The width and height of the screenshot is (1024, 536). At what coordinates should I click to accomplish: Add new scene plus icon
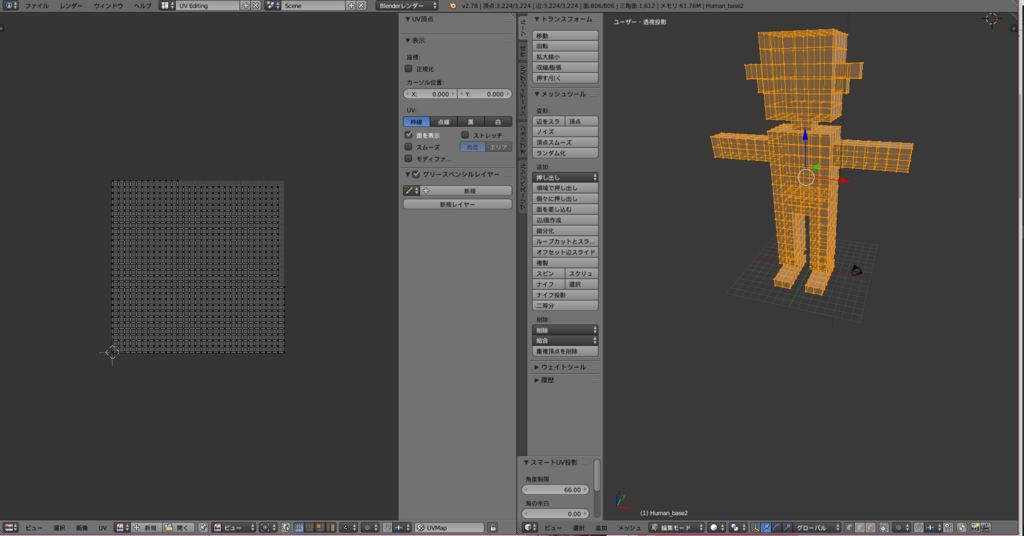pos(351,5)
